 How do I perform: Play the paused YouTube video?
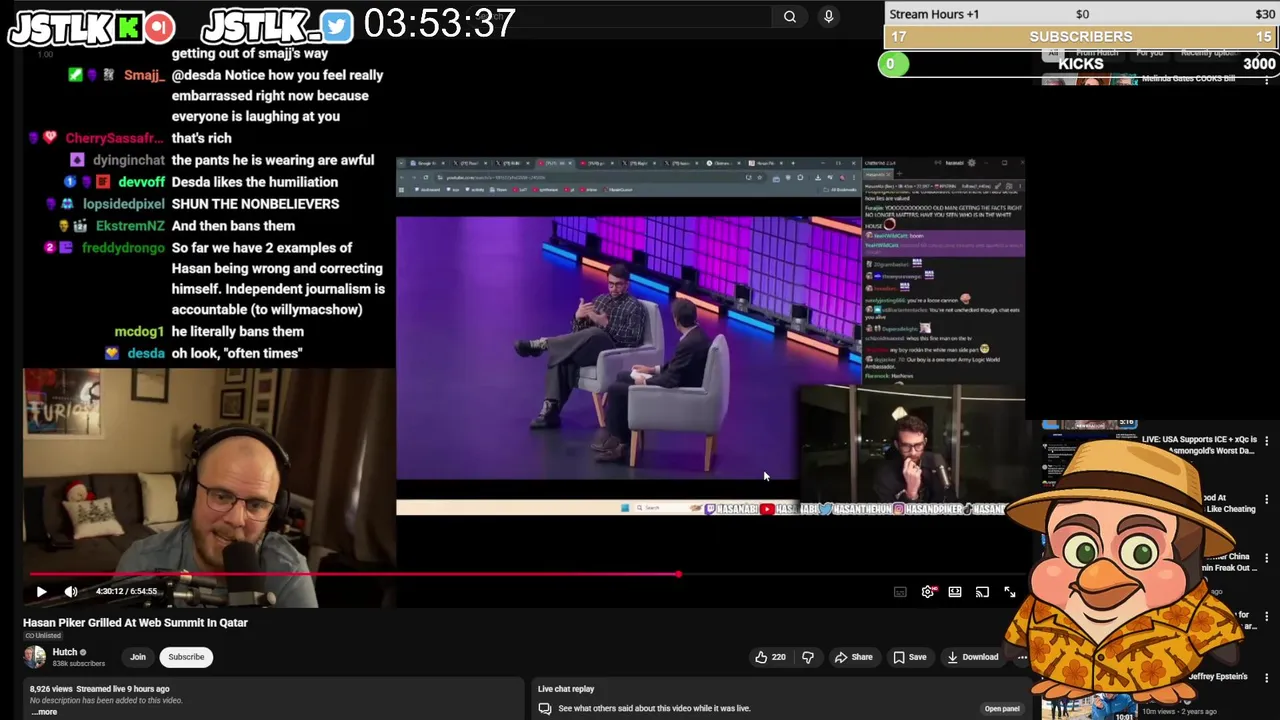pos(41,592)
